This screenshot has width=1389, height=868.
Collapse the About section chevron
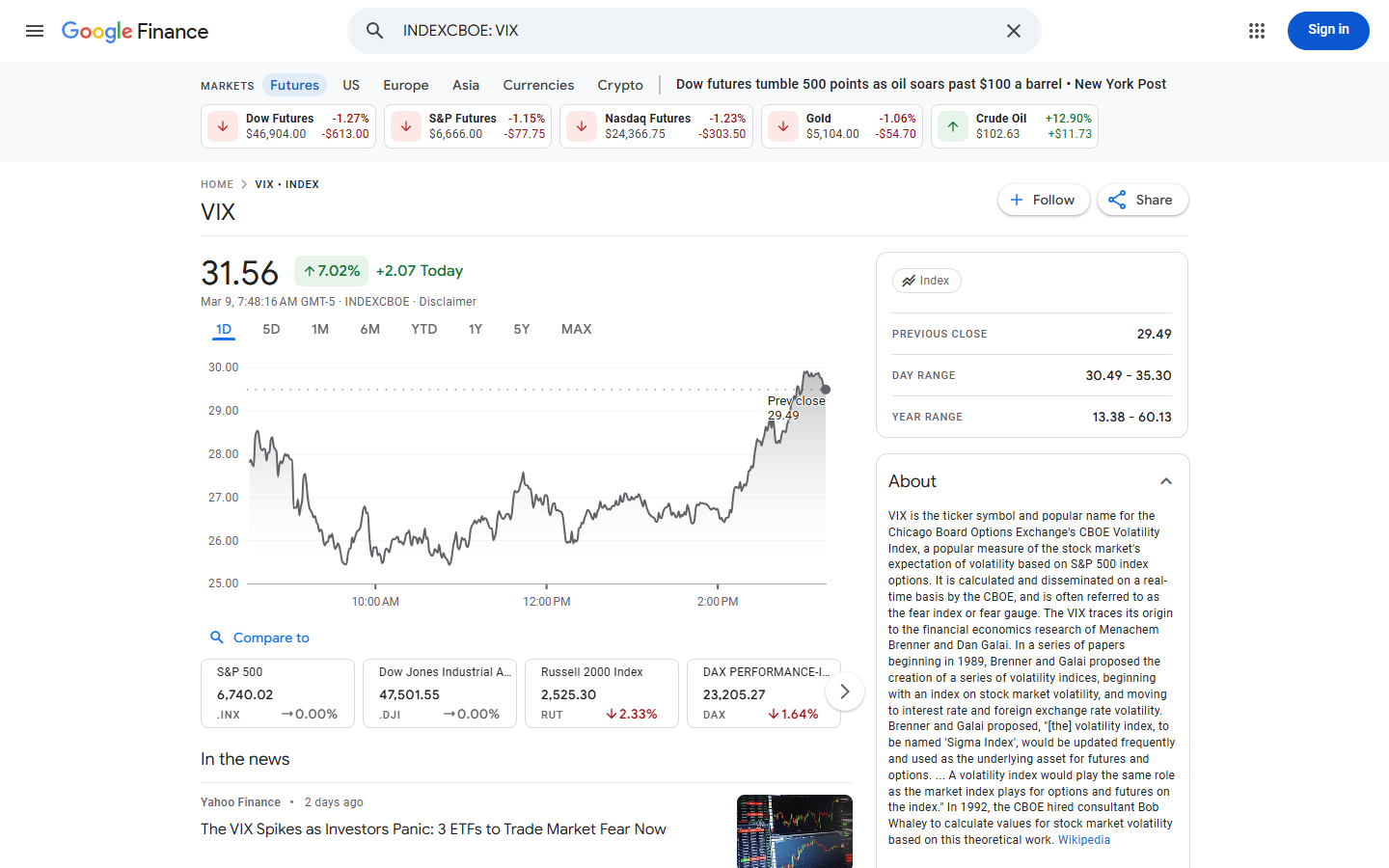click(x=1165, y=481)
